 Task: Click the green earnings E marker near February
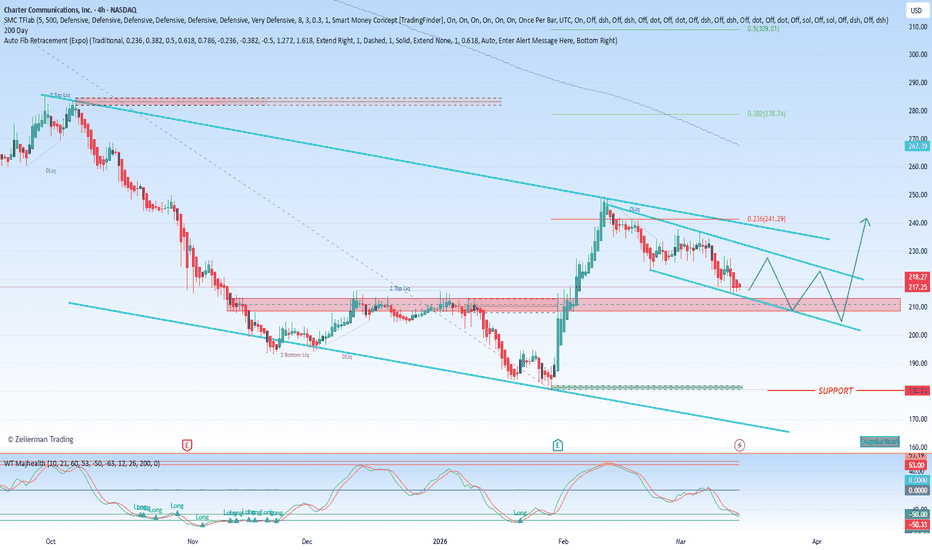[x=558, y=445]
